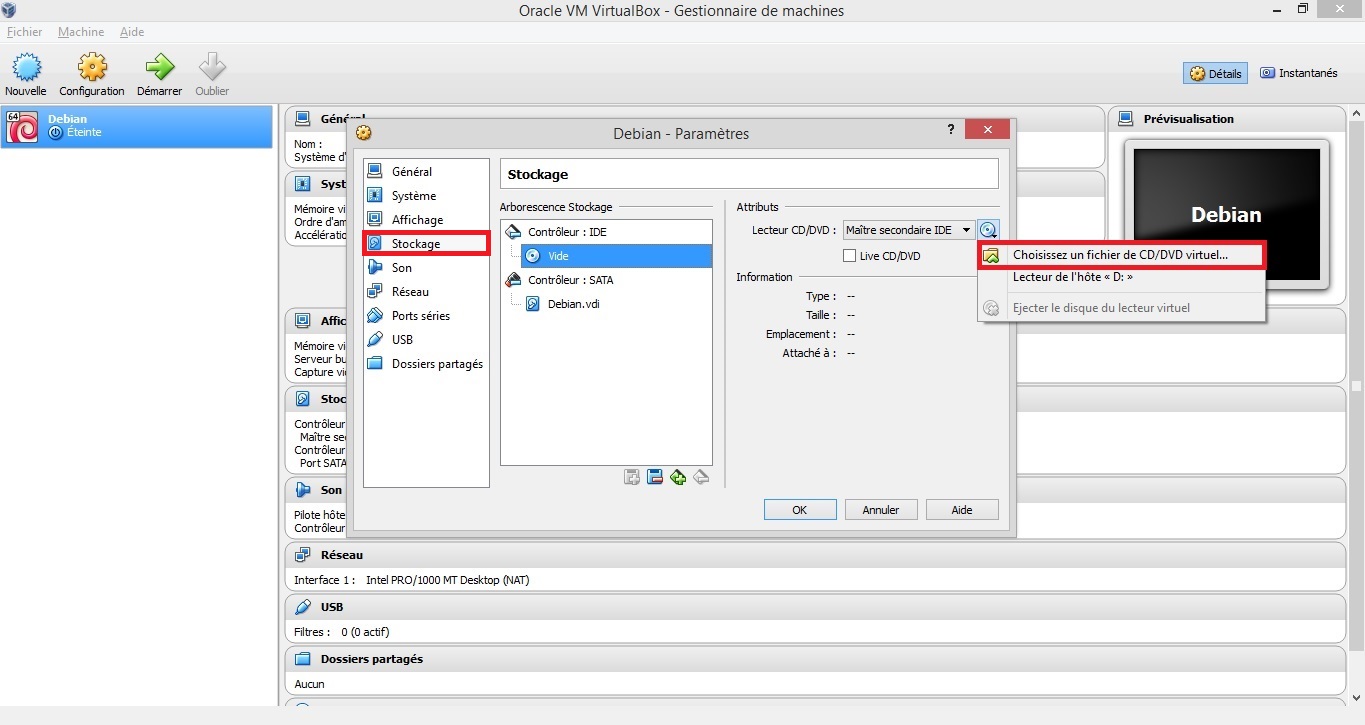Image resolution: width=1365 pixels, height=725 pixels.
Task: Click the Dossiers partagés section header
Action: click(x=815, y=659)
